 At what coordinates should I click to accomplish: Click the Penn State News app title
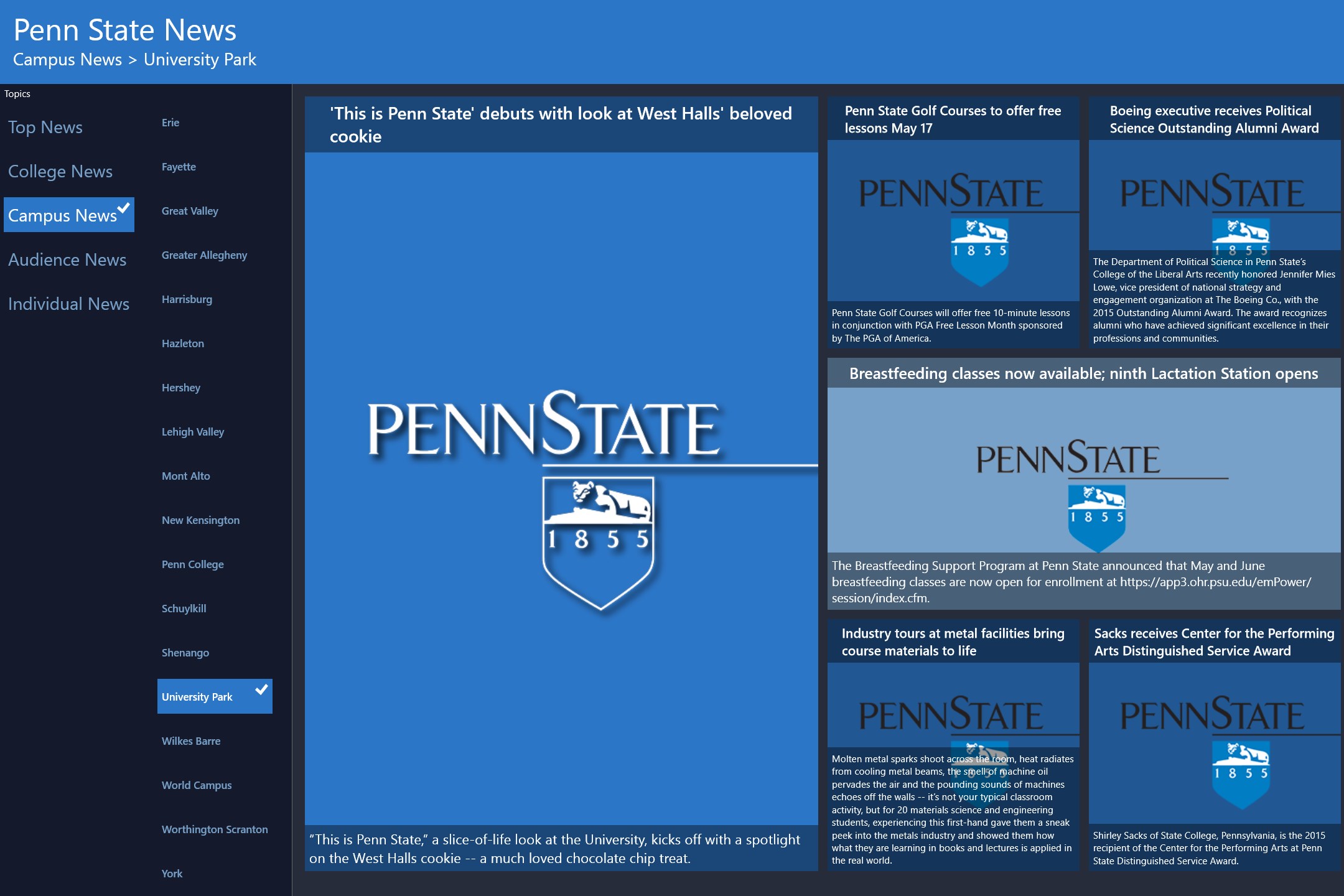tap(125, 29)
